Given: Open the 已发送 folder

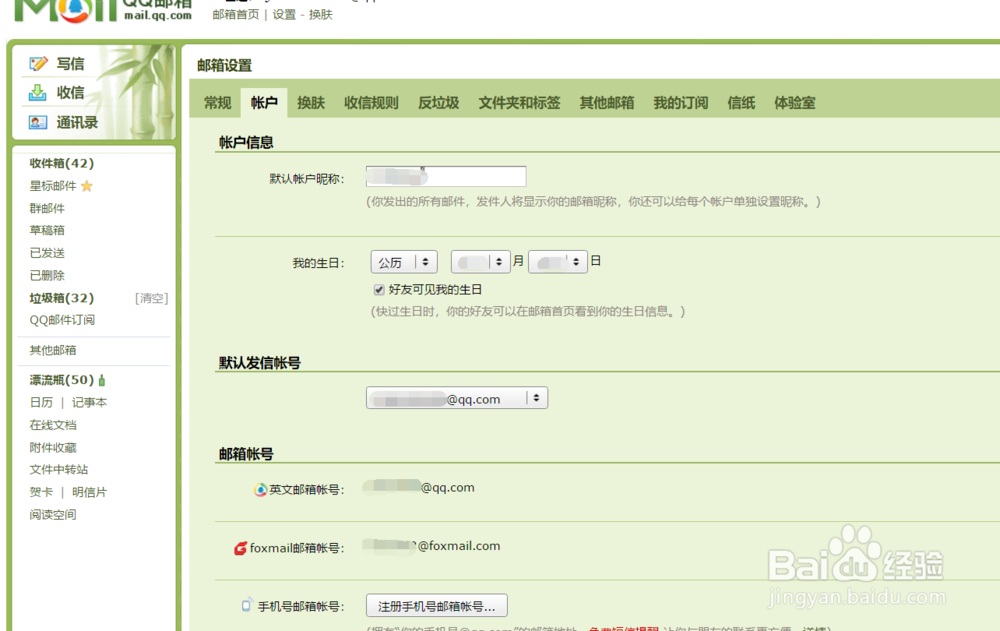Looking at the screenshot, I should point(47,253).
